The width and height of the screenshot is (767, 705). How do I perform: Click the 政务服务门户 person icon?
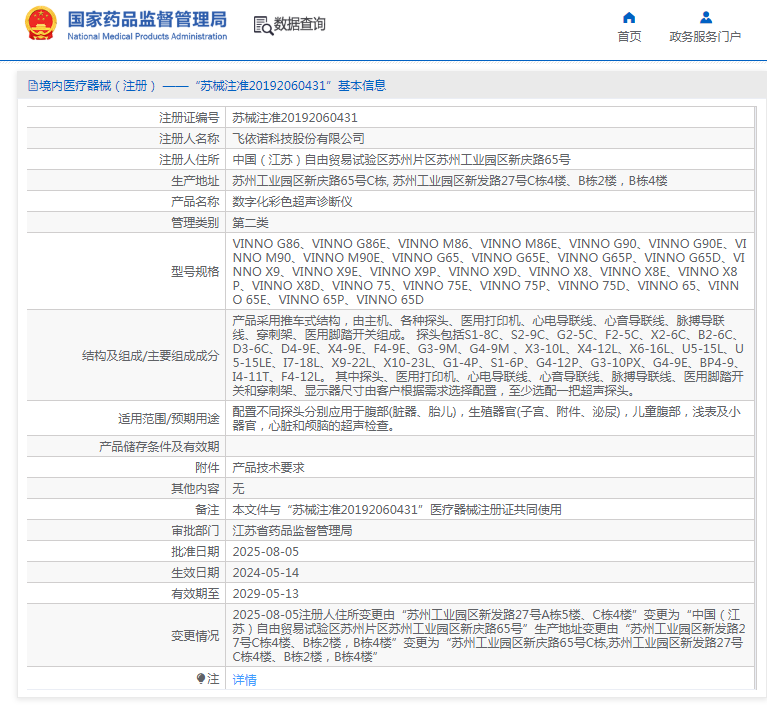705,17
